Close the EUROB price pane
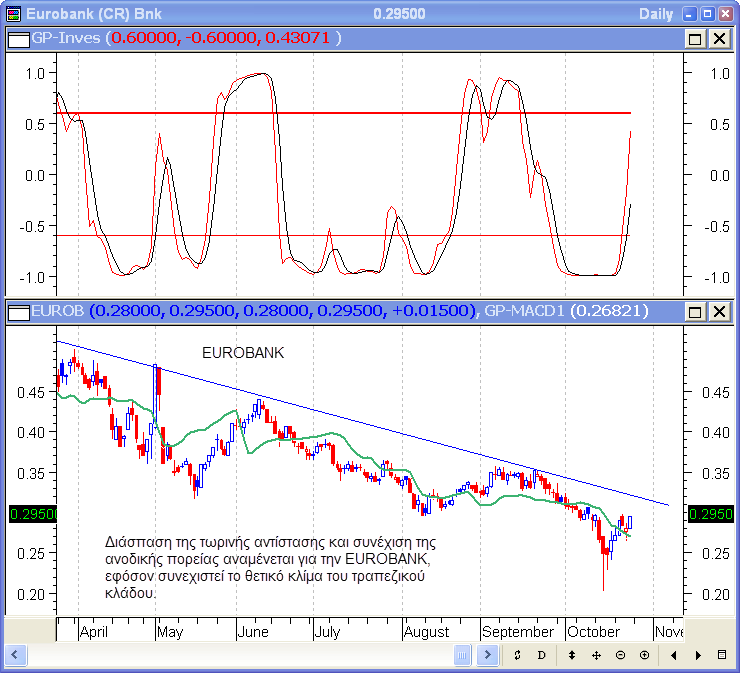This screenshot has width=740, height=673. click(x=719, y=312)
